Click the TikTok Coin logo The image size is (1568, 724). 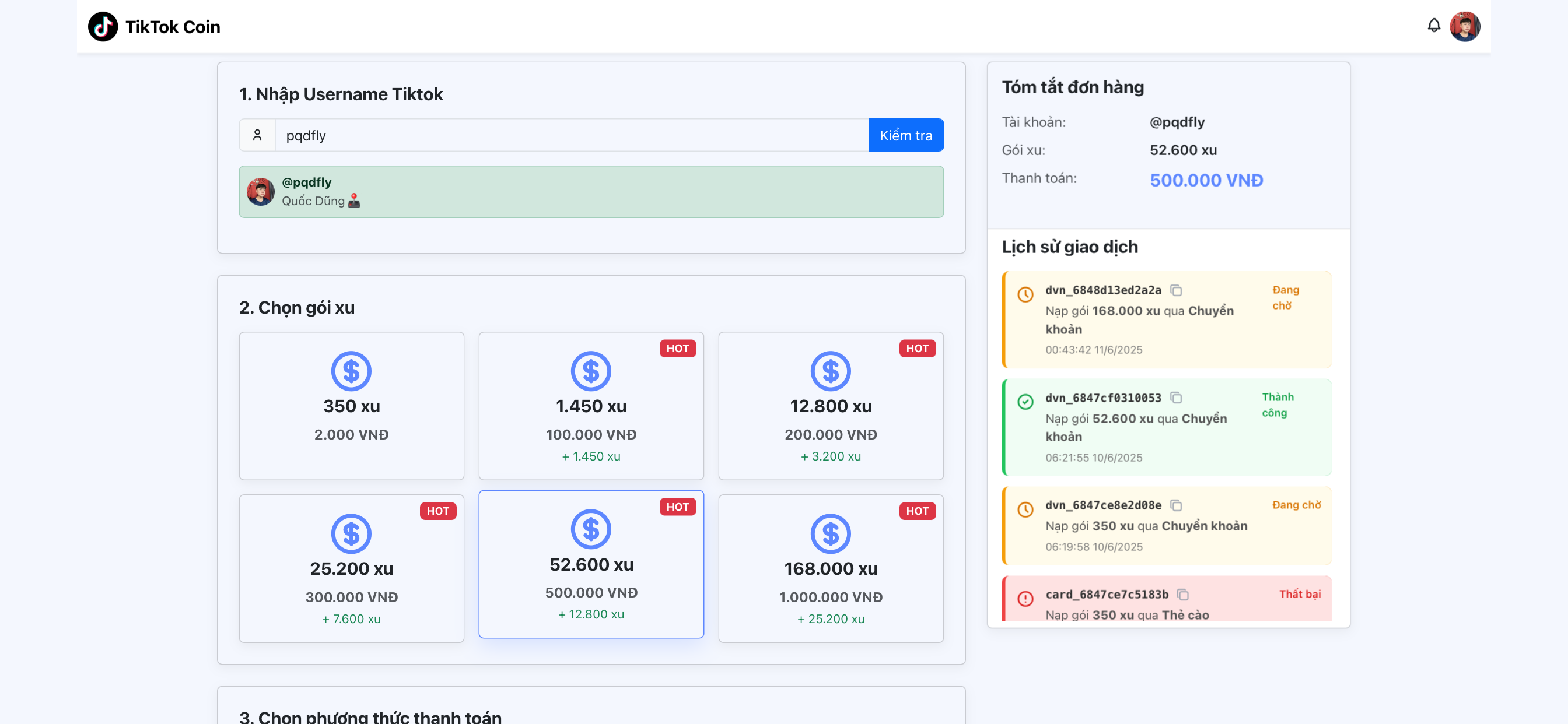click(103, 27)
